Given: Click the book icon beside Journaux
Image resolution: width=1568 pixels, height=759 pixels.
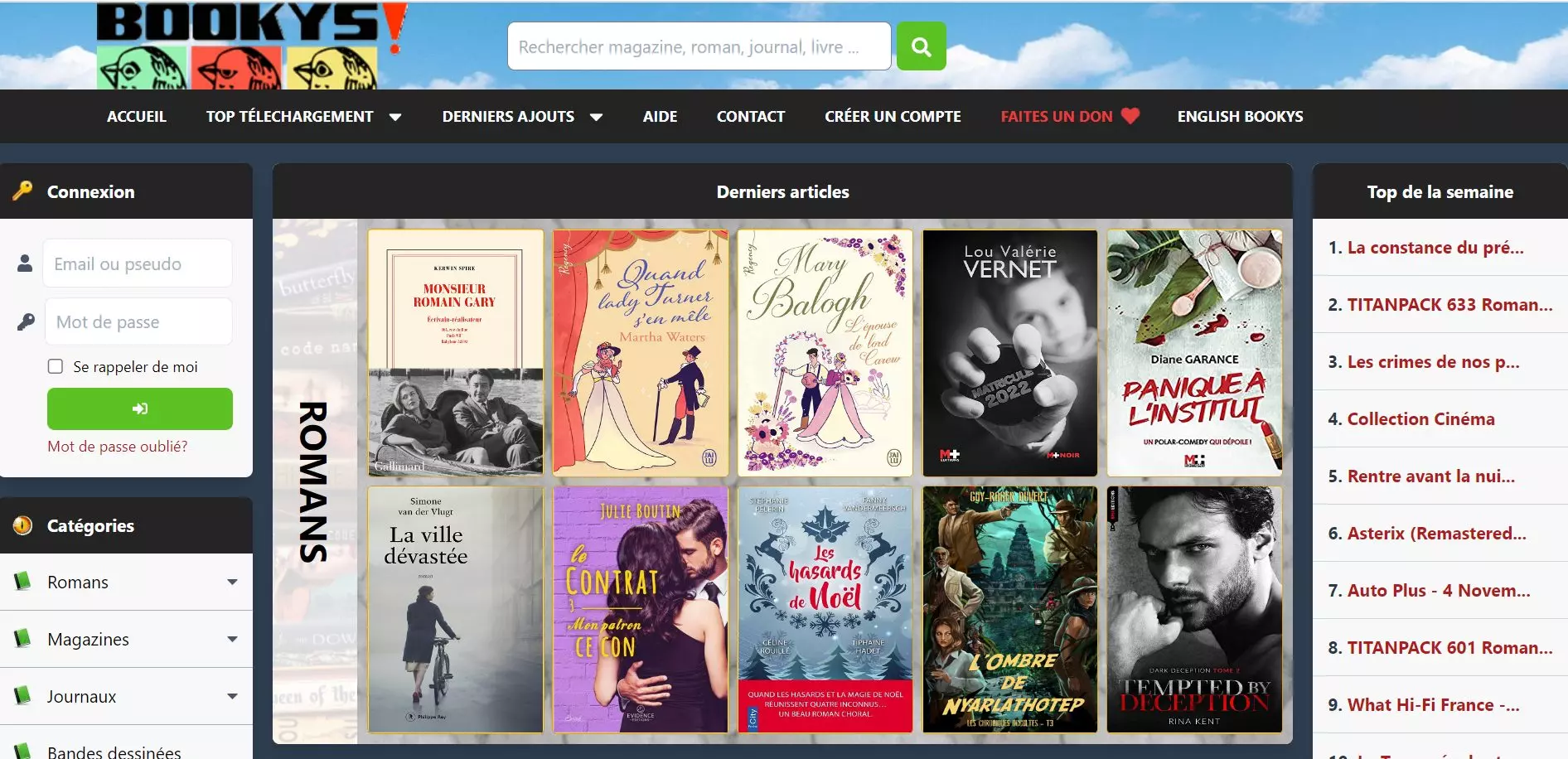Looking at the screenshot, I should [x=22, y=695].
